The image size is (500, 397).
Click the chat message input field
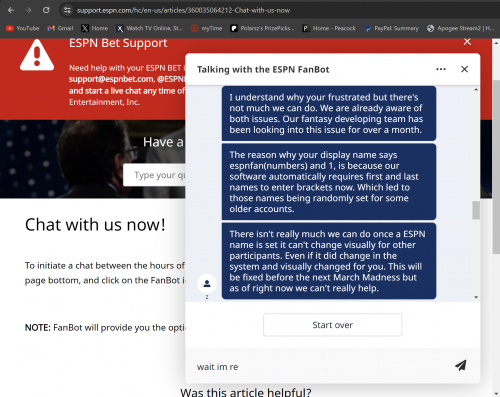point(320,367)
